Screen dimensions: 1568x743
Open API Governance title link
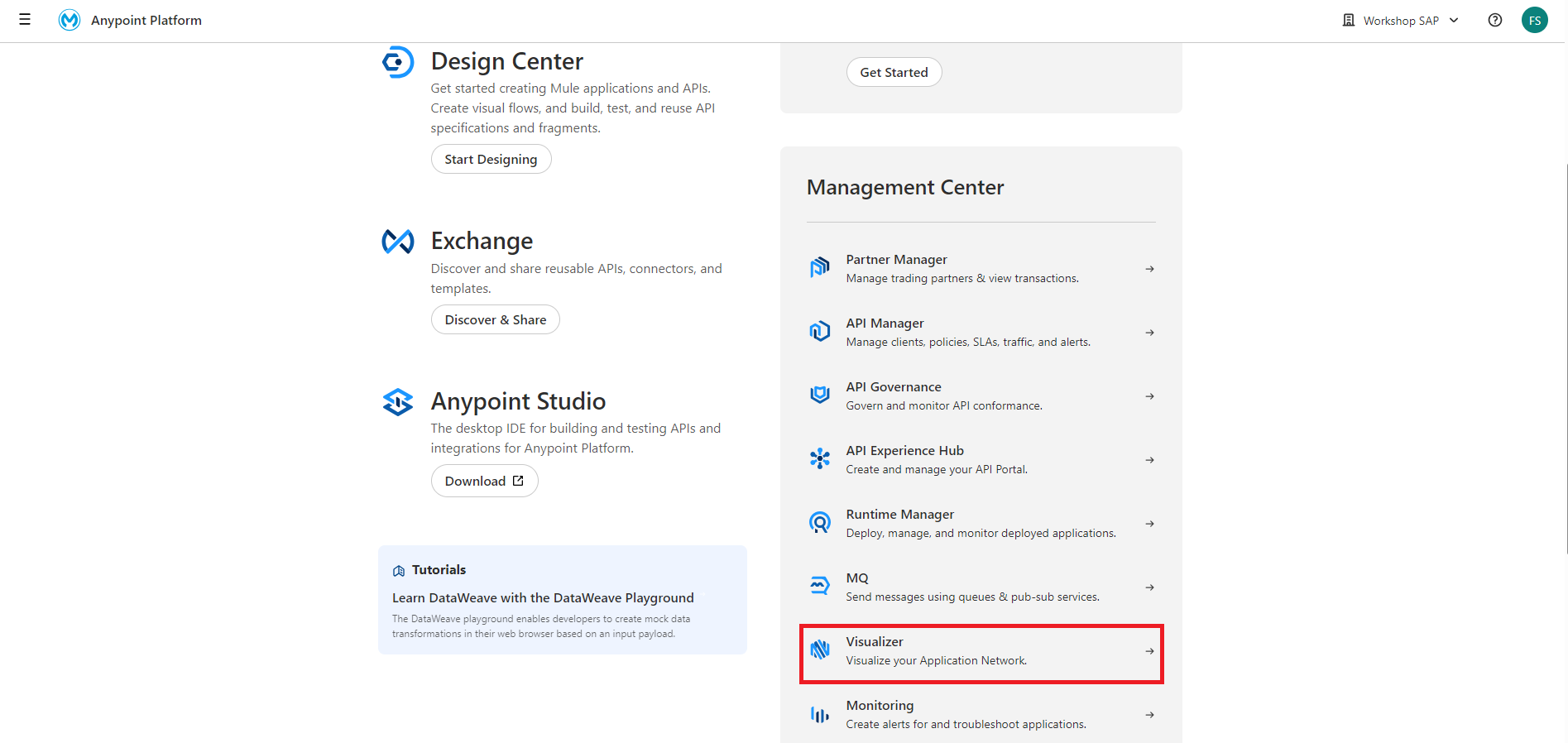coord(894,387)
